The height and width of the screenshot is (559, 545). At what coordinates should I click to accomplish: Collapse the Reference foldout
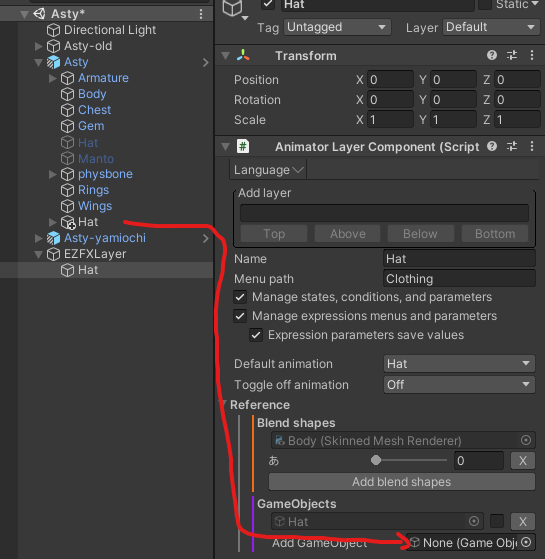tap(224, 404)
